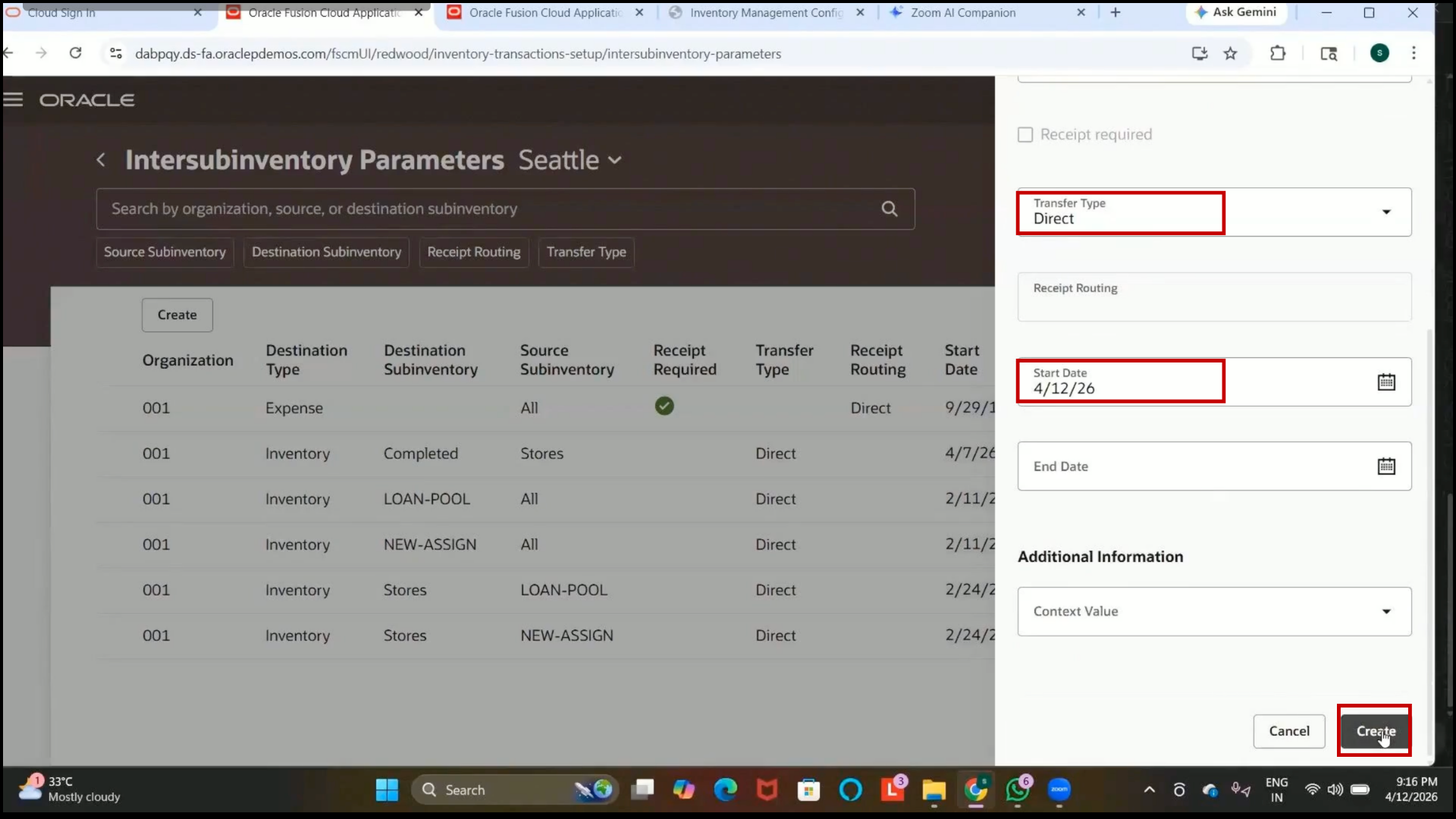Switch to the third Oracle Fusion Cloud tab
The height and width of the screenshot is (819, 1456).
click(544, 12)
